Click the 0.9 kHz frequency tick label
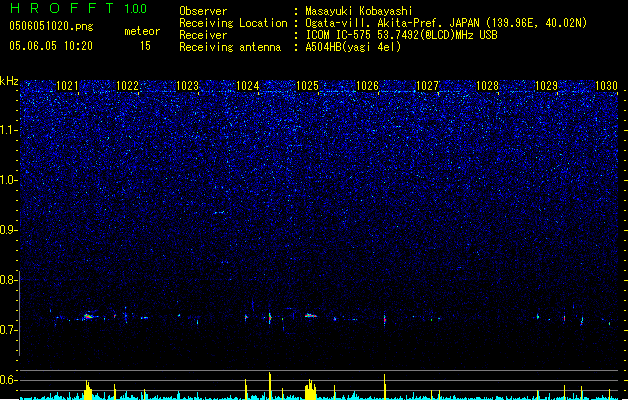Screen dimensions: 629x400 8,230
